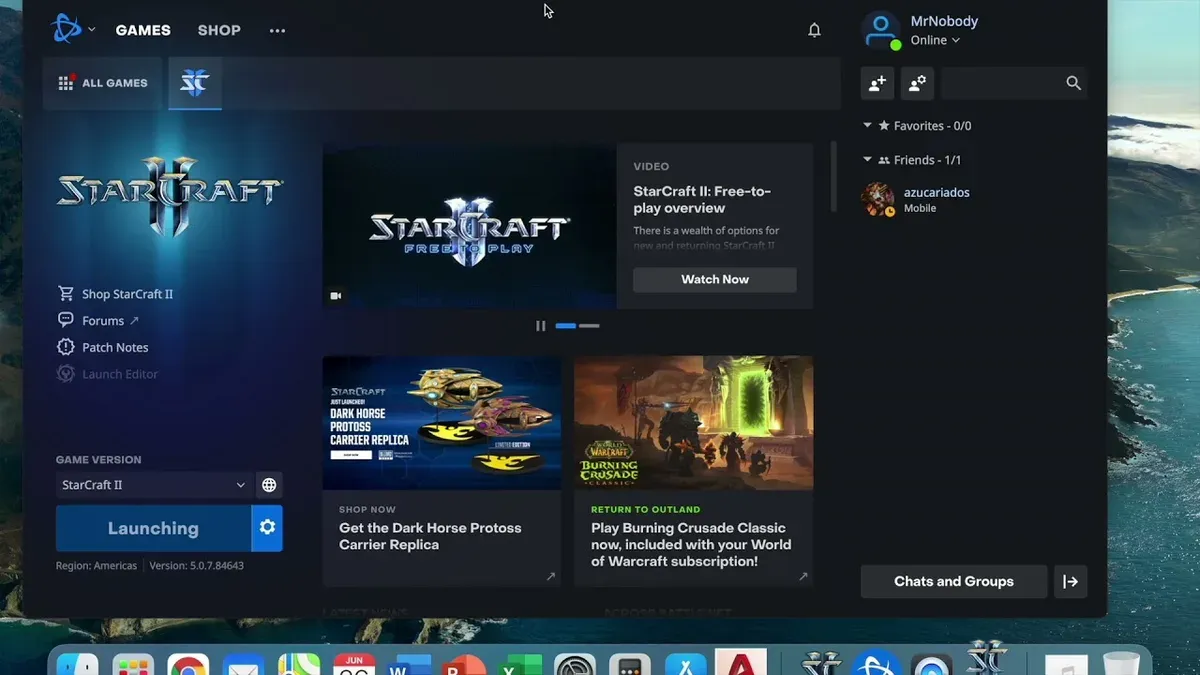This screenshot has width=1200, height=675.
Task: Open AutoCAD in the Dock
Action: coord(741,662)
